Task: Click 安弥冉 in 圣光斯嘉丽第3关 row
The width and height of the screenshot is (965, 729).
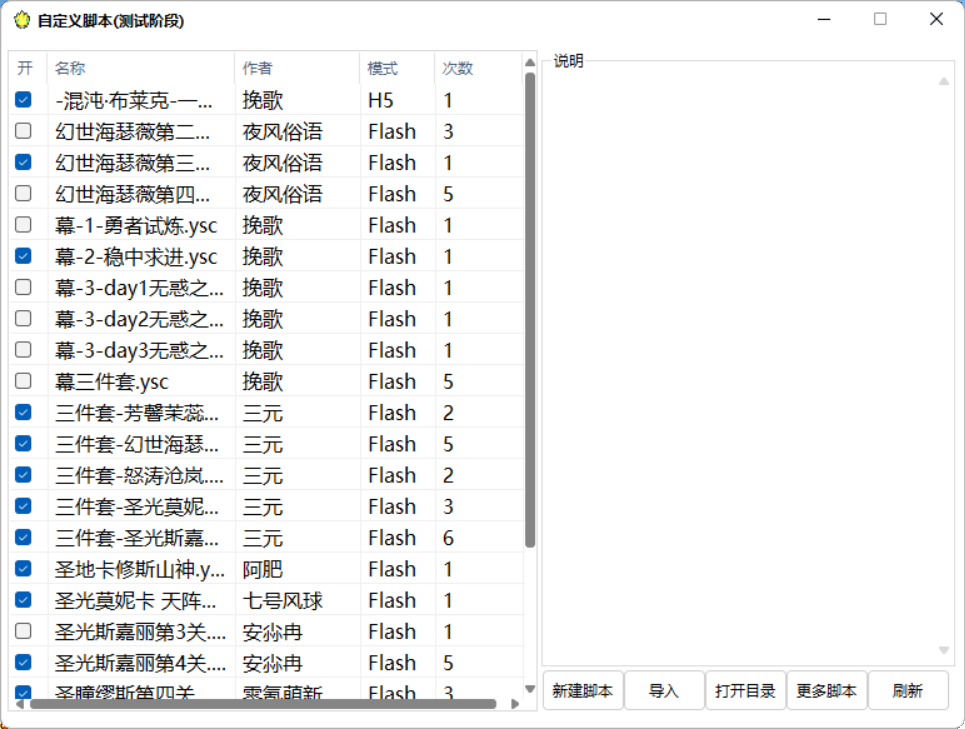Action: 273,631
